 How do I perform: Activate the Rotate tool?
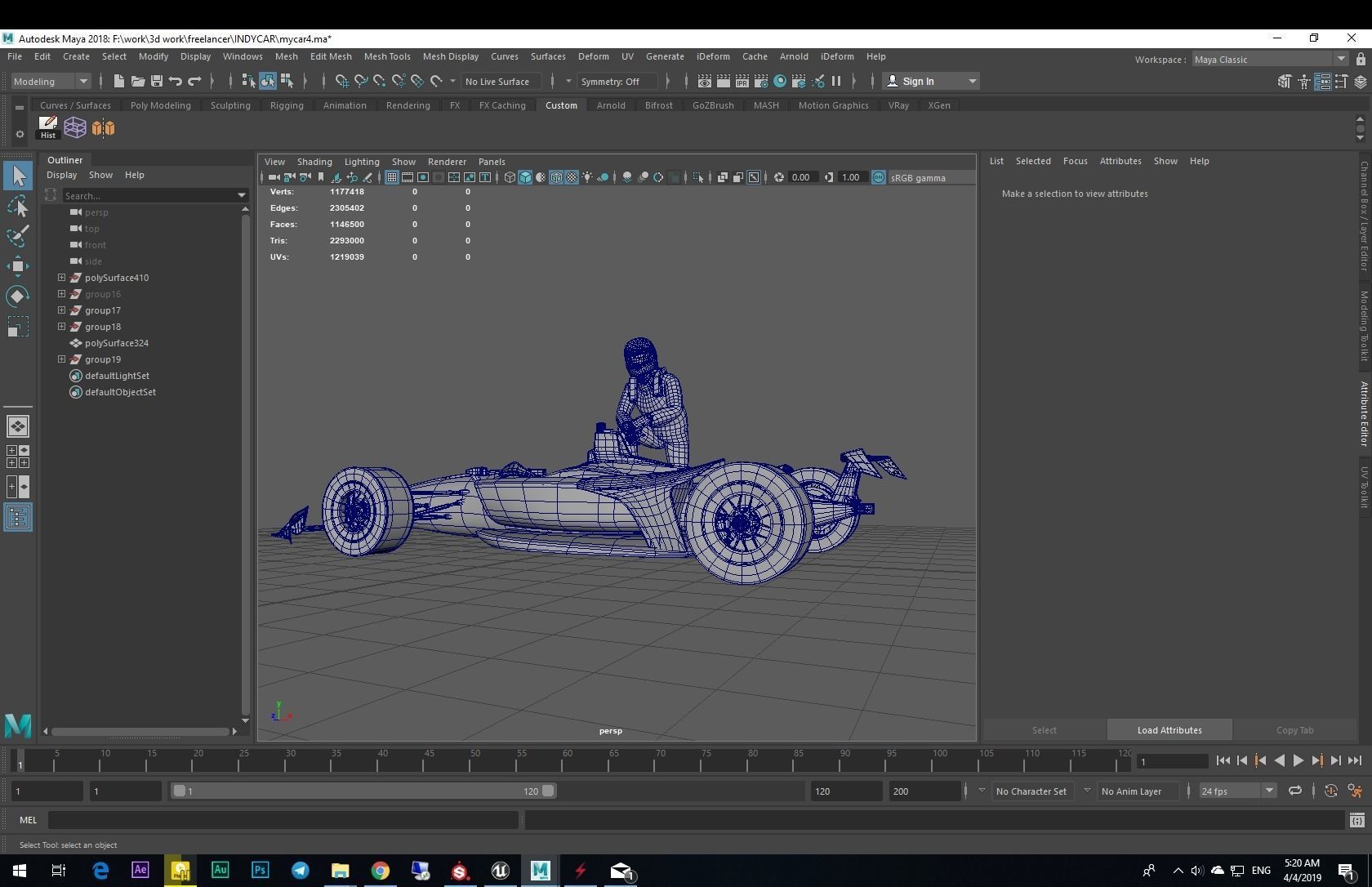coord(18,296)
